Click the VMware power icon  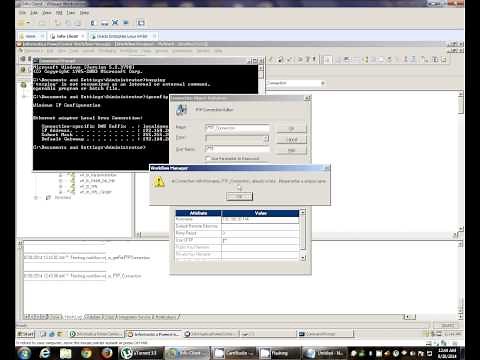click(22, 23)
